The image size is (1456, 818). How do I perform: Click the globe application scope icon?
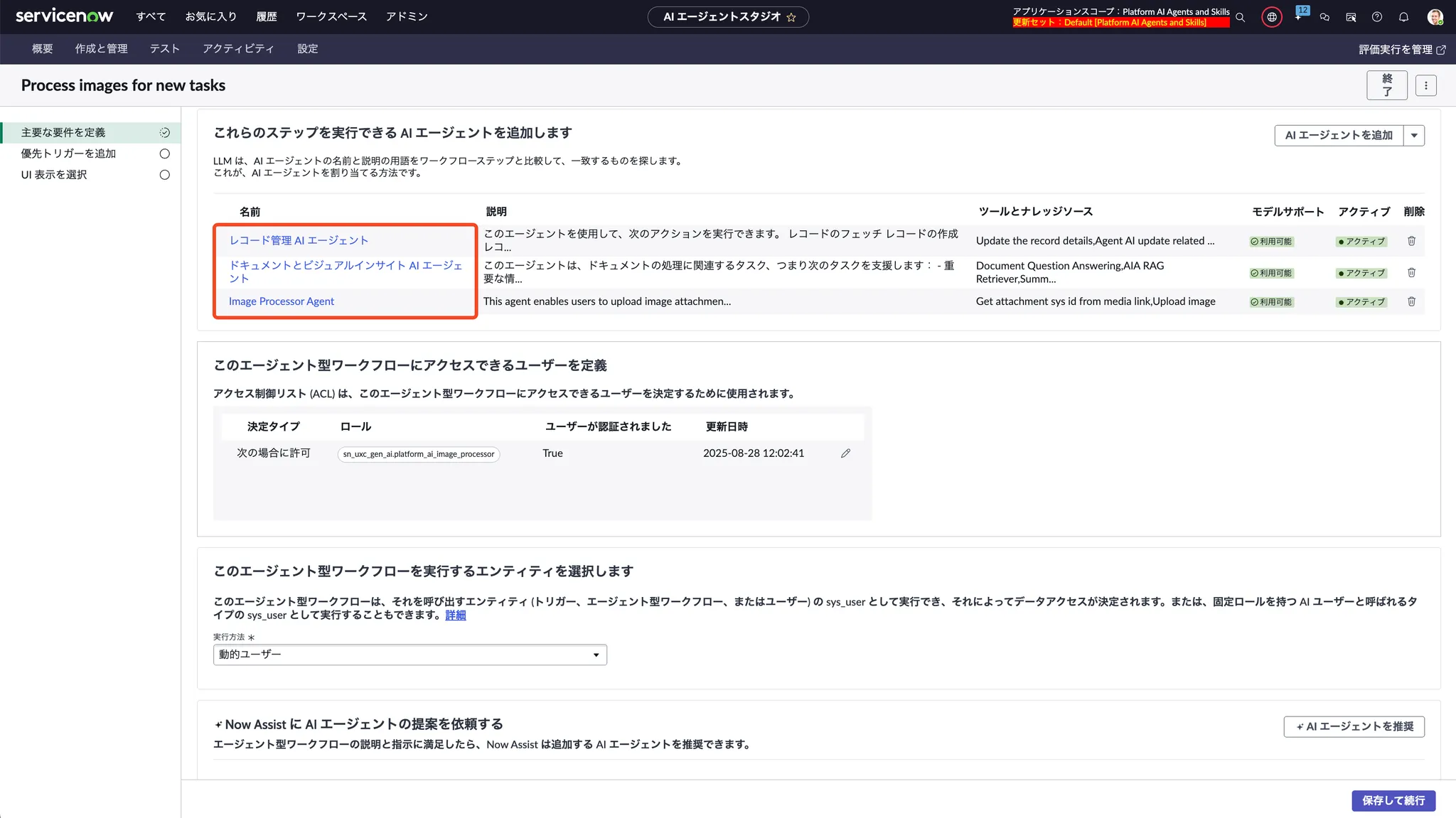click(1272, 17)
